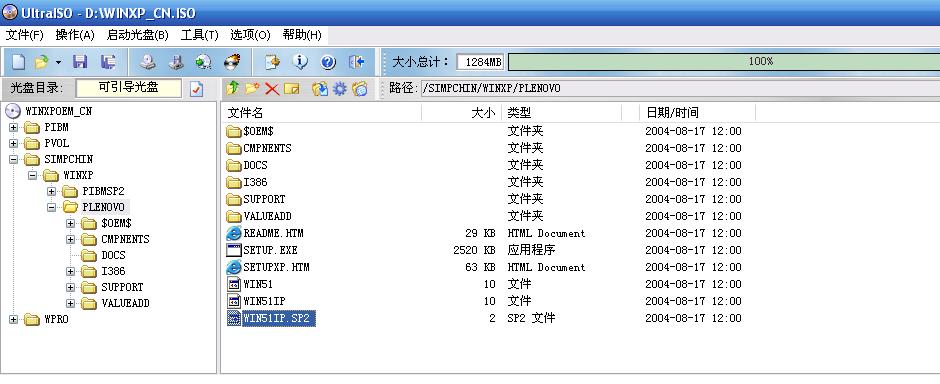Viewport: 940px width, 384px height.
Task: Select the SETUPXP.HTM file row
Action: pyautogui.click(x=276, y=268)
